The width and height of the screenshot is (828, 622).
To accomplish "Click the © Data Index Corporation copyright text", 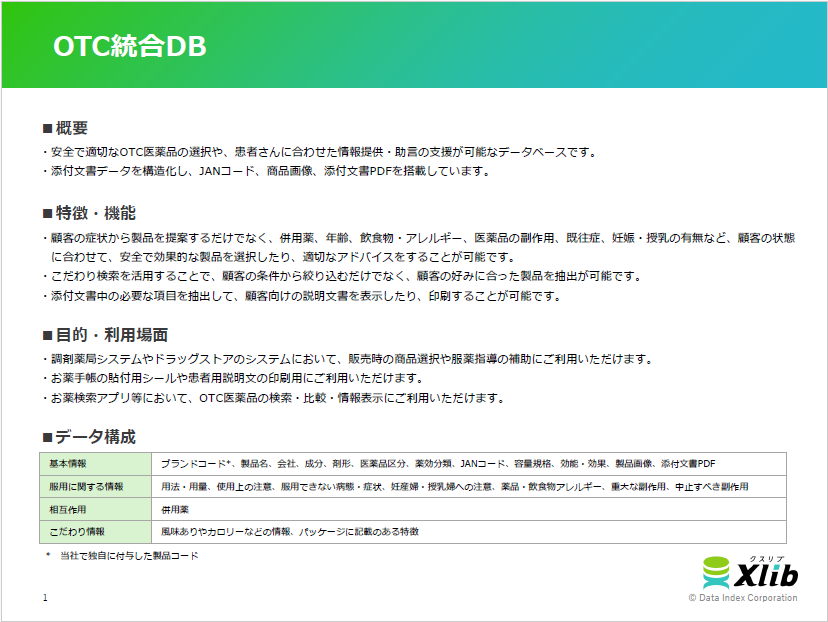I will [x=742, y=597].
